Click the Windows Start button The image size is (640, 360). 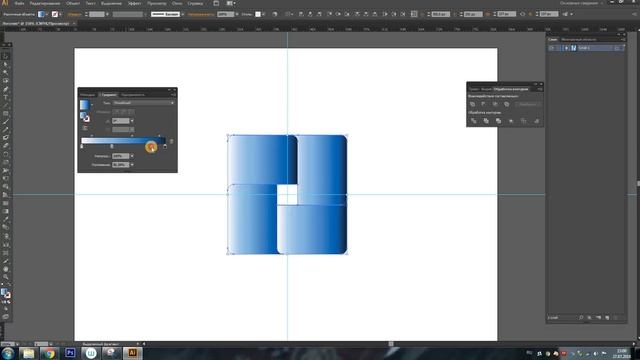8,353
